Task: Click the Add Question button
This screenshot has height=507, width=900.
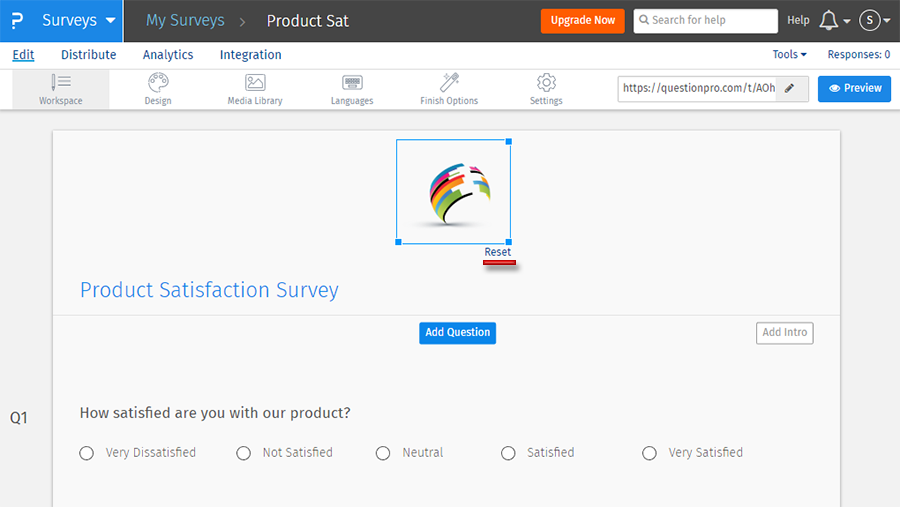Action: tap(457, 333)
